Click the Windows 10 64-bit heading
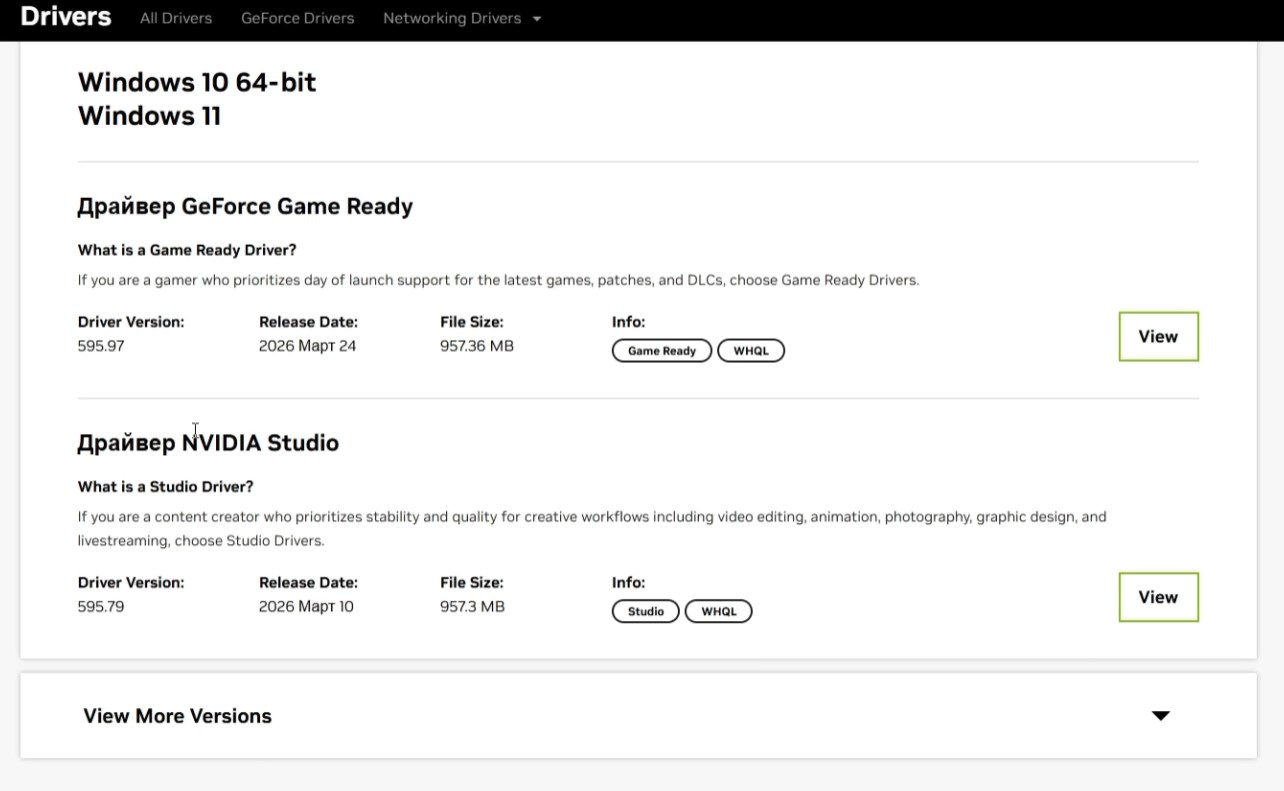 point(197,82)
